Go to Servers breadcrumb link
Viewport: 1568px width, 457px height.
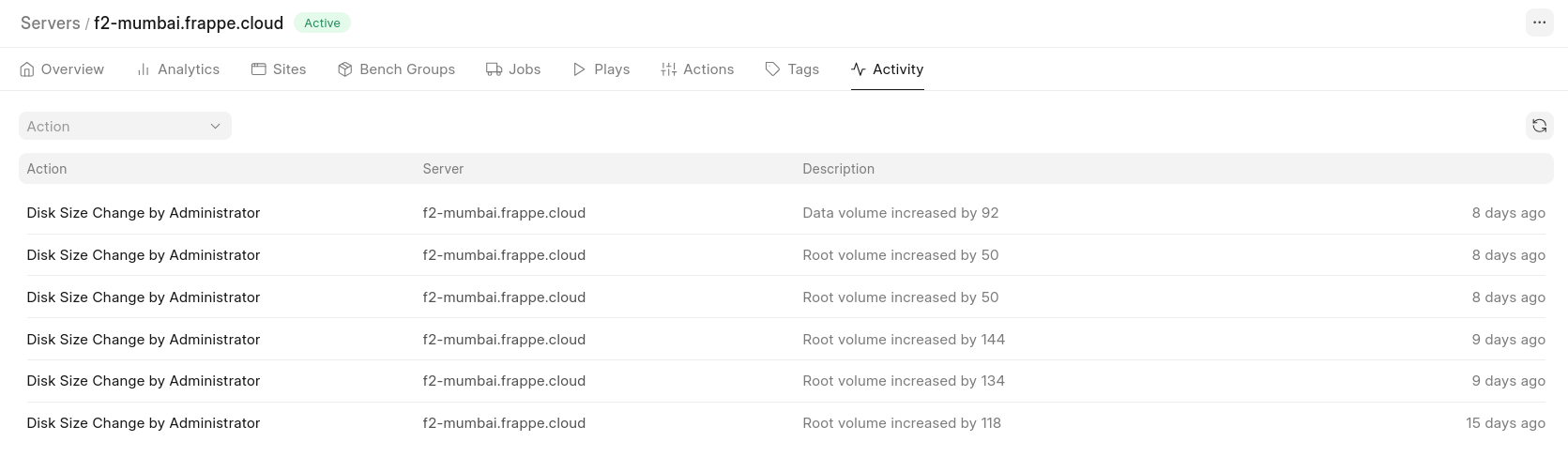(51, 23)
